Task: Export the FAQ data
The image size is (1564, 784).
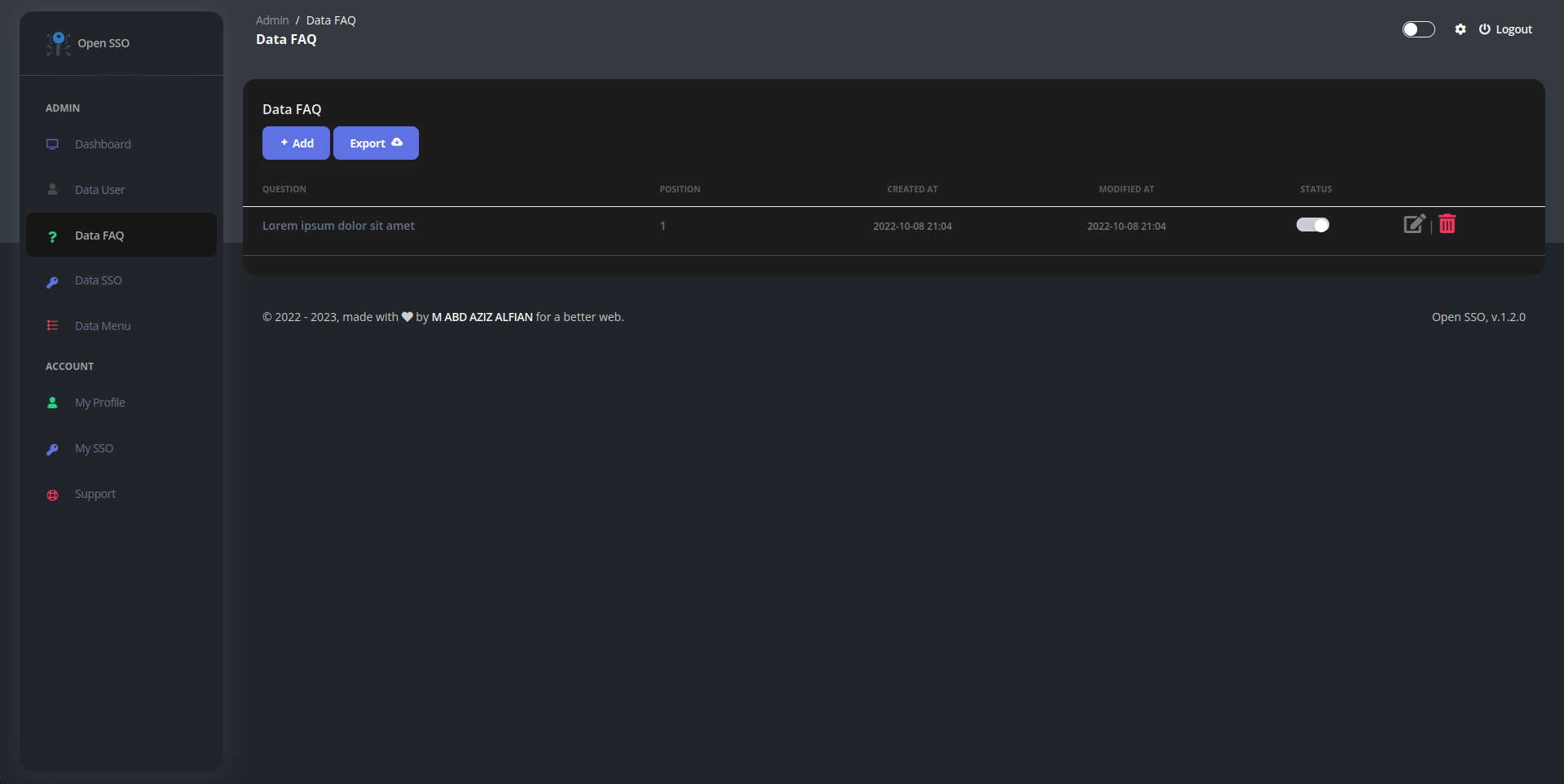Action: [376, 143]
